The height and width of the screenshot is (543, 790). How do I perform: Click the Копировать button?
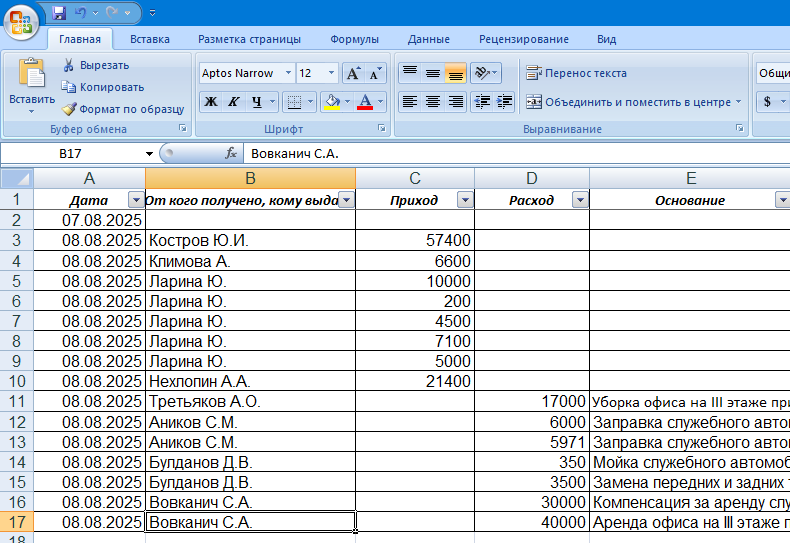tap(102, 87)
